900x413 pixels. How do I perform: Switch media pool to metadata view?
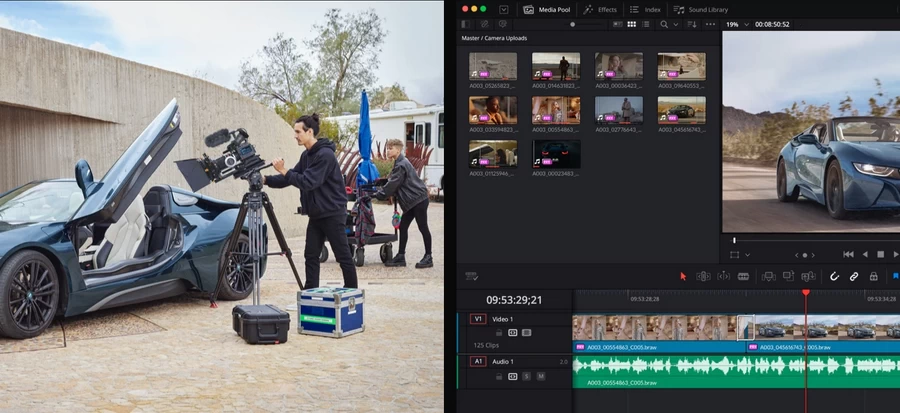pyautogui.click(x=618, y=24)
